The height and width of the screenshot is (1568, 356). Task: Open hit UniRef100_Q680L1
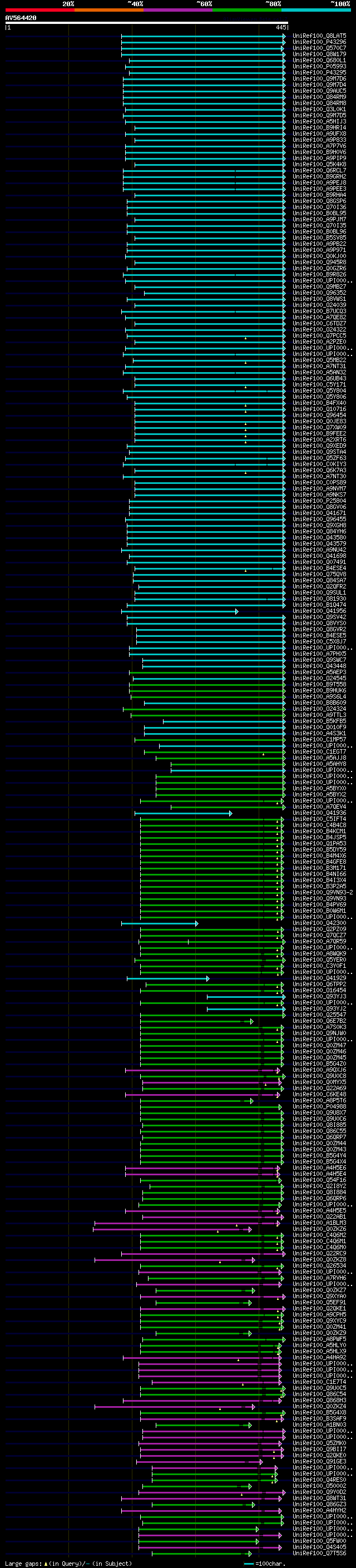click(x=319, y=60)
